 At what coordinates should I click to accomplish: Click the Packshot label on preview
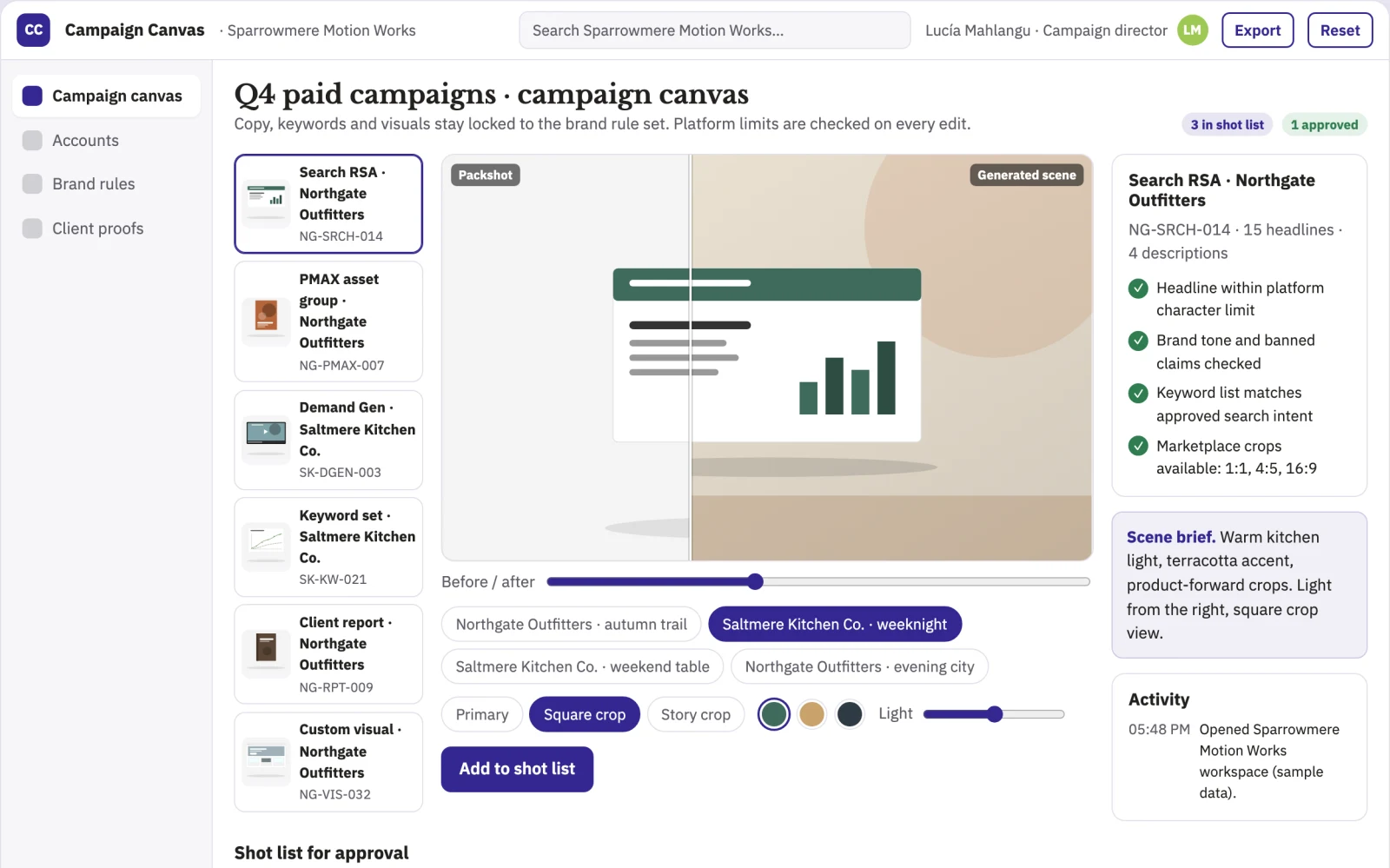(485, 175)
